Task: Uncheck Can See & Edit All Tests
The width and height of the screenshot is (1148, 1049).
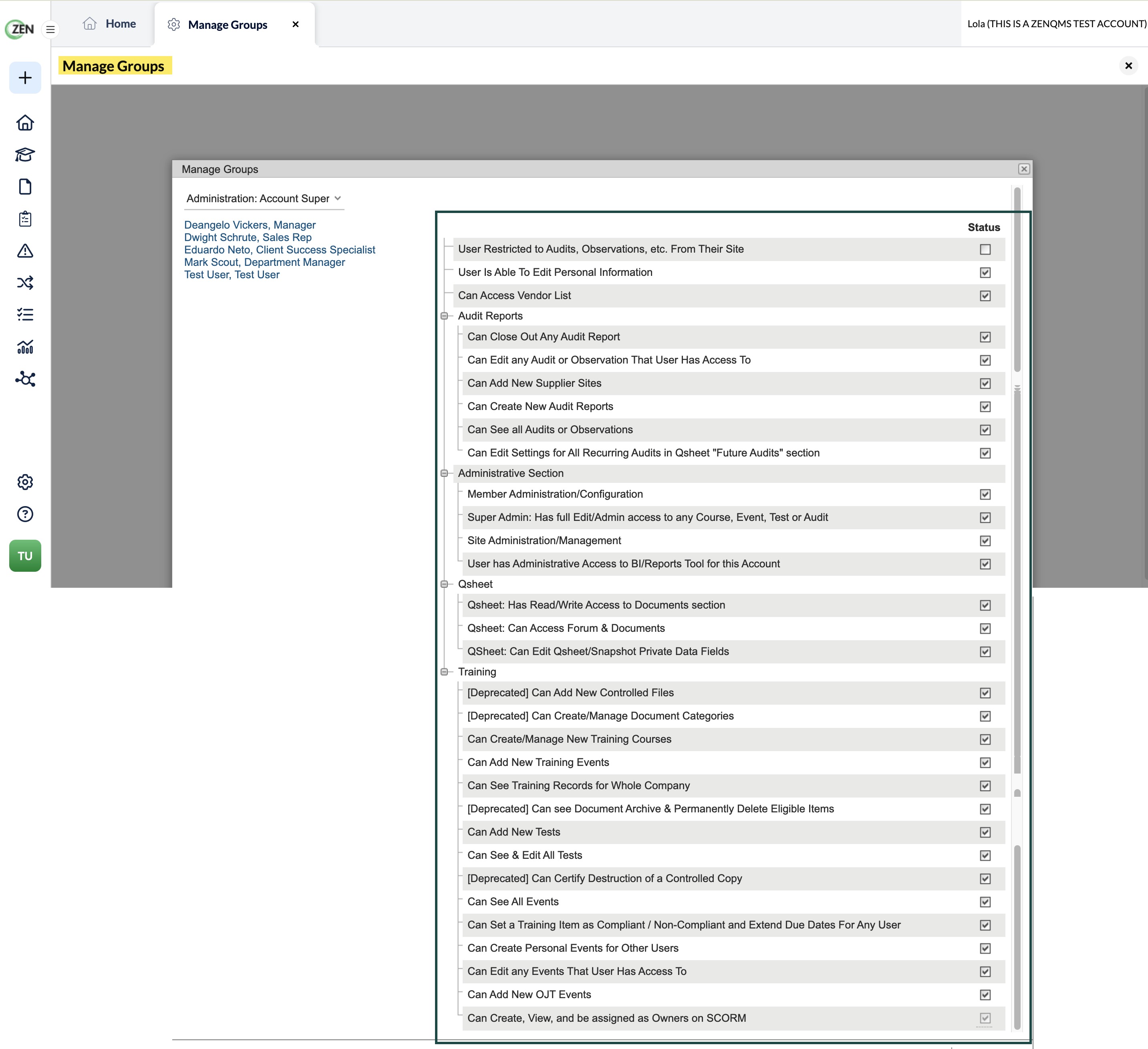Action: pyautogui.click(x=985, y=856)
